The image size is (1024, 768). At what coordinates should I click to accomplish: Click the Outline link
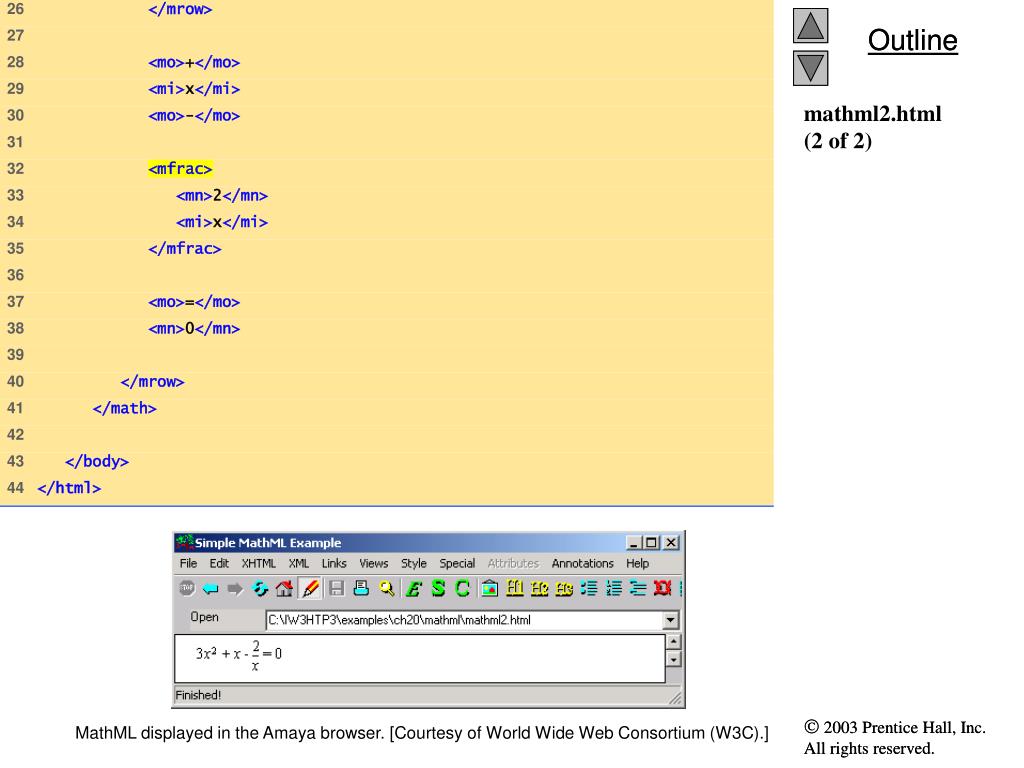tap(912, 40)
